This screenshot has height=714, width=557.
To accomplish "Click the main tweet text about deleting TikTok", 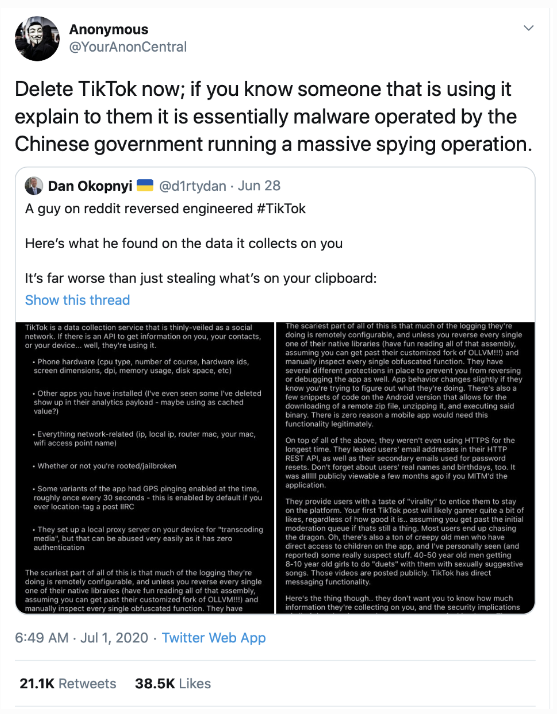I will 273,117.
